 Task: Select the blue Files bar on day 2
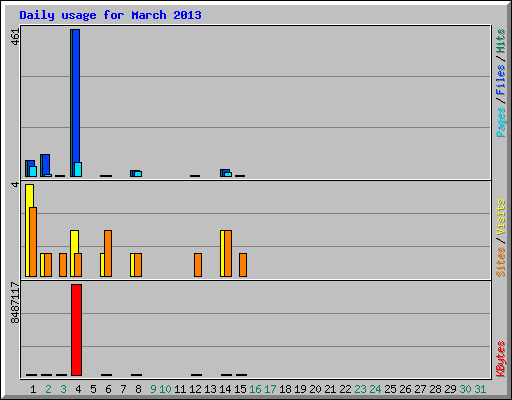click(46, 164)
